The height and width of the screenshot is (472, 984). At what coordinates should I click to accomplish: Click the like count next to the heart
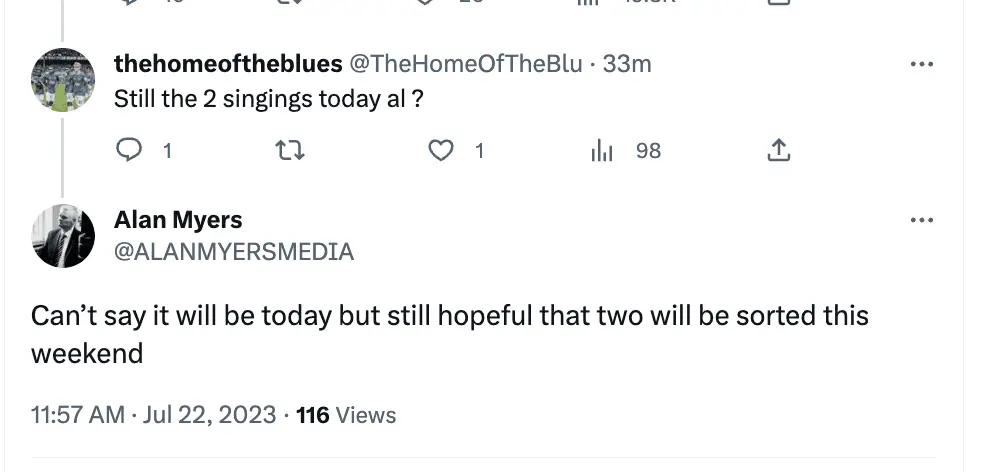click(479, 151)
